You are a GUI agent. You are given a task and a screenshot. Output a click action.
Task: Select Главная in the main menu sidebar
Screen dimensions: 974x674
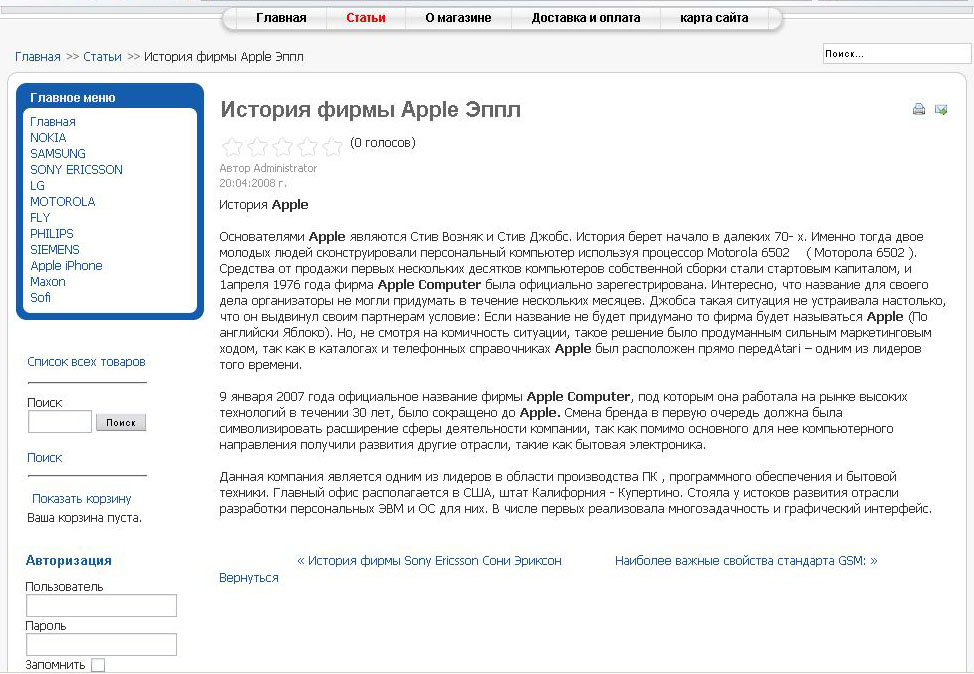53,122
